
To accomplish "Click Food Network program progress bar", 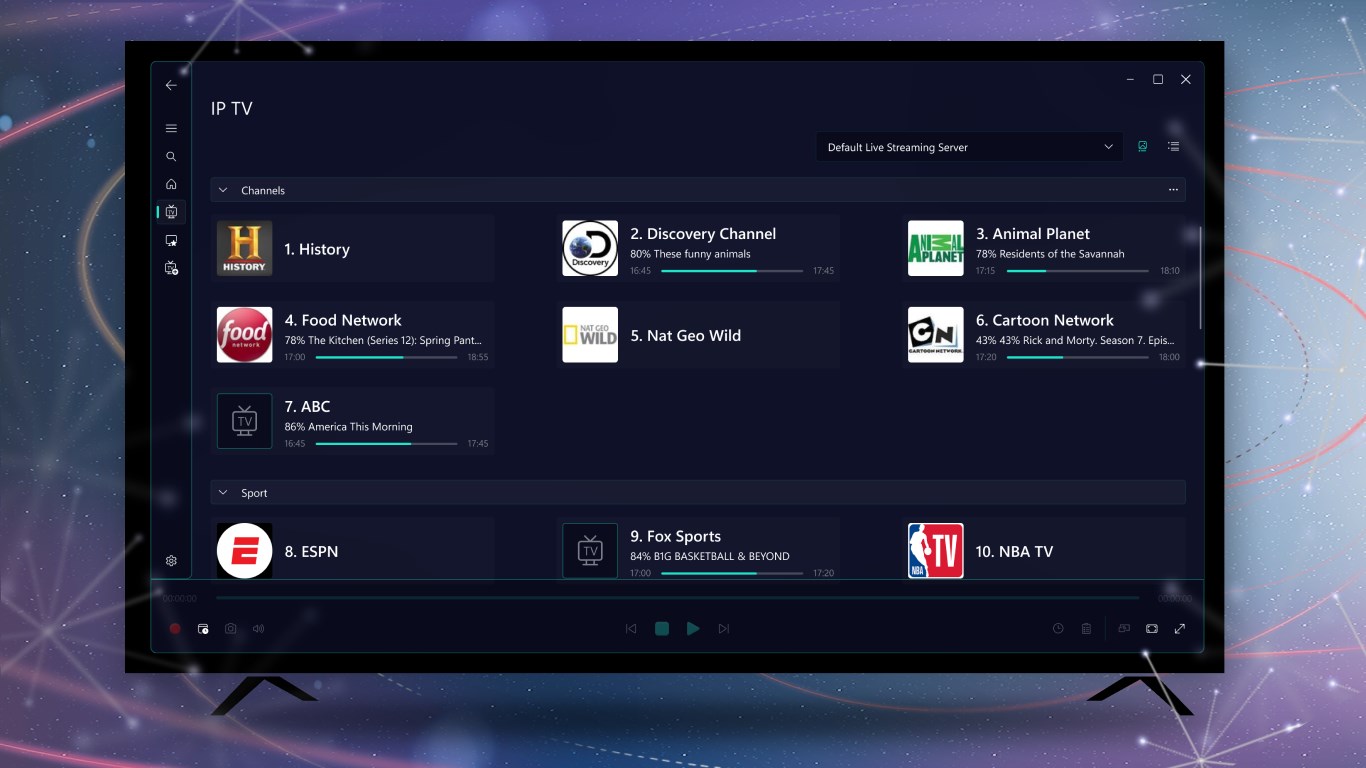I will (386, 357).
